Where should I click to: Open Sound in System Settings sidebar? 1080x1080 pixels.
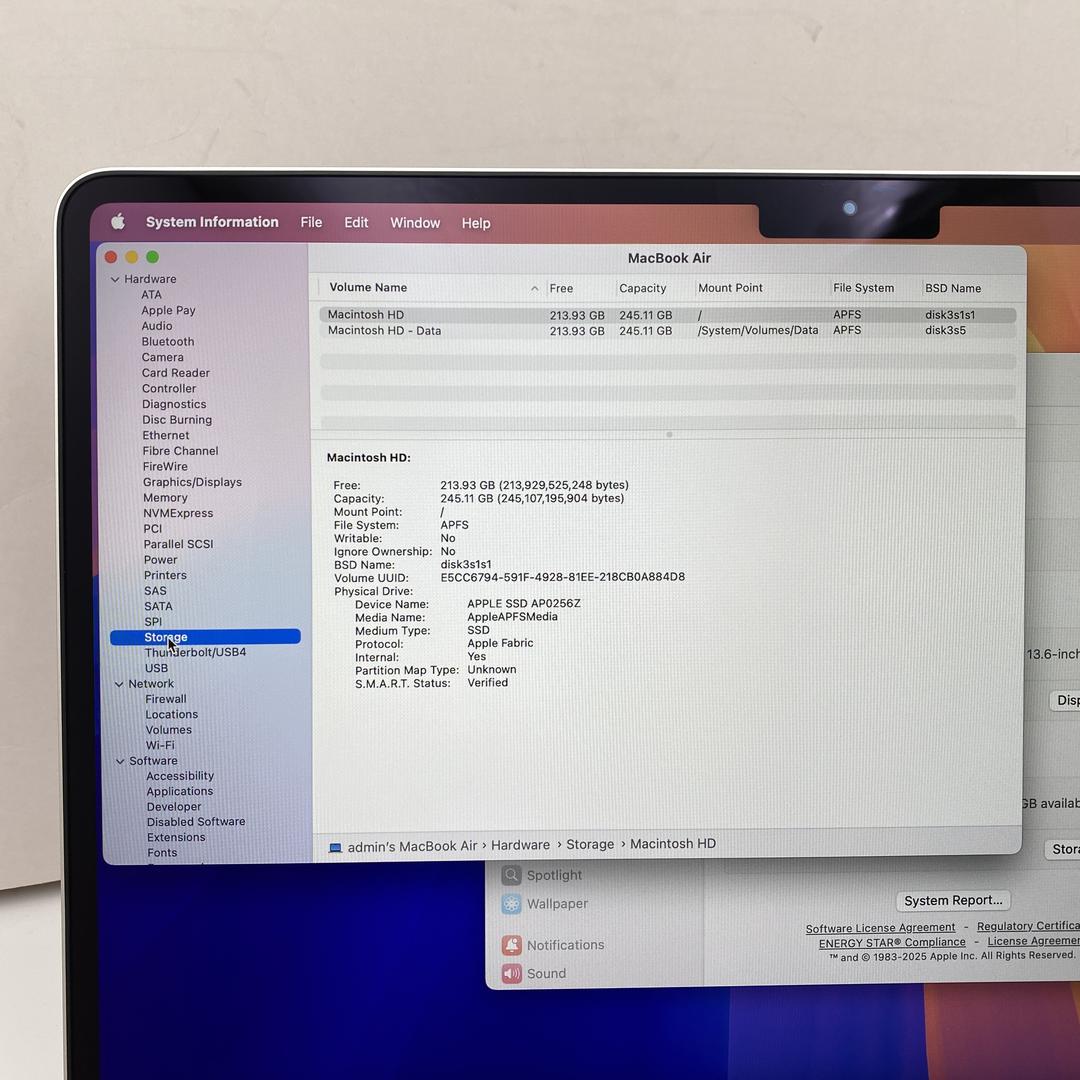(534, 973)
